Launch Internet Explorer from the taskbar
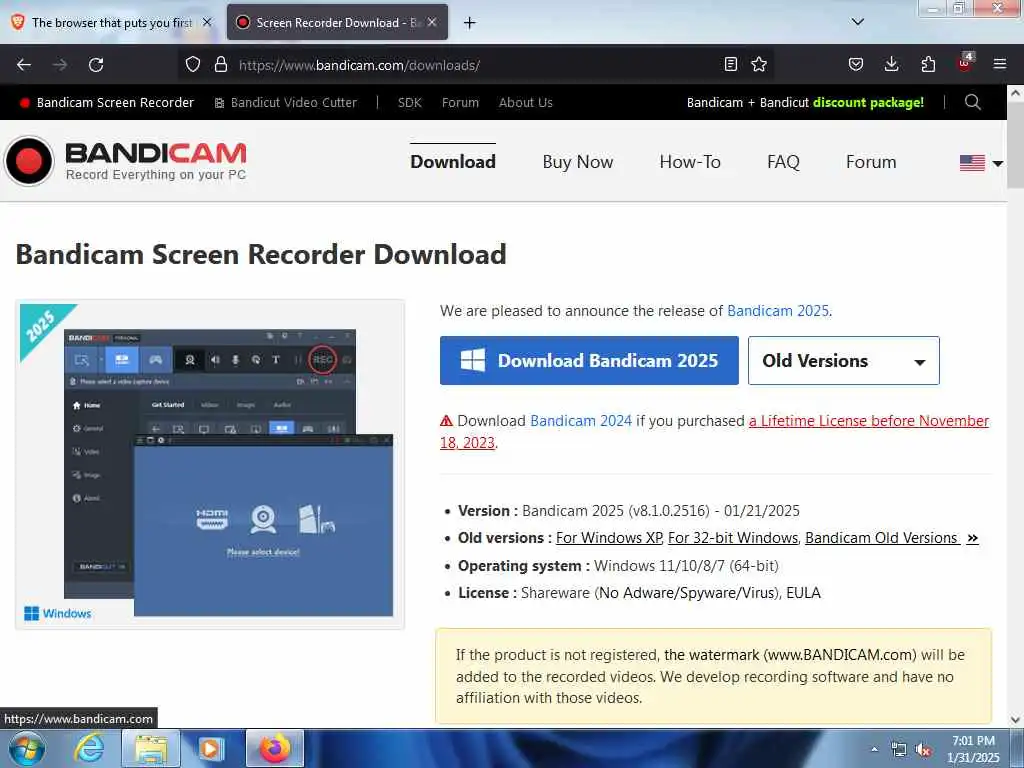 tap(89, 748)
